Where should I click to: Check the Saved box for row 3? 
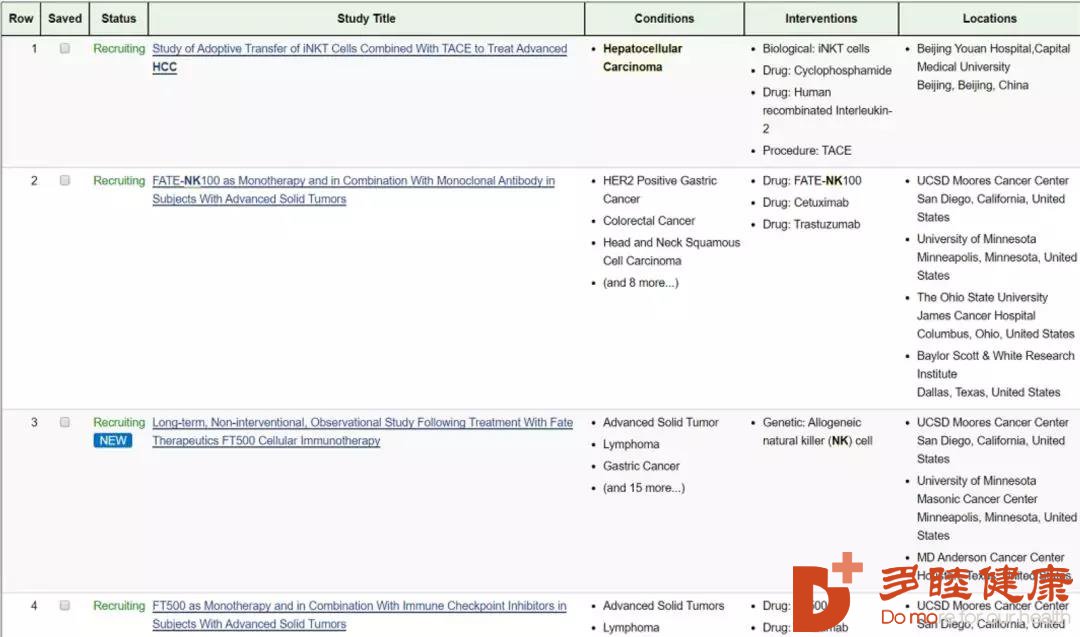(65, 422)
